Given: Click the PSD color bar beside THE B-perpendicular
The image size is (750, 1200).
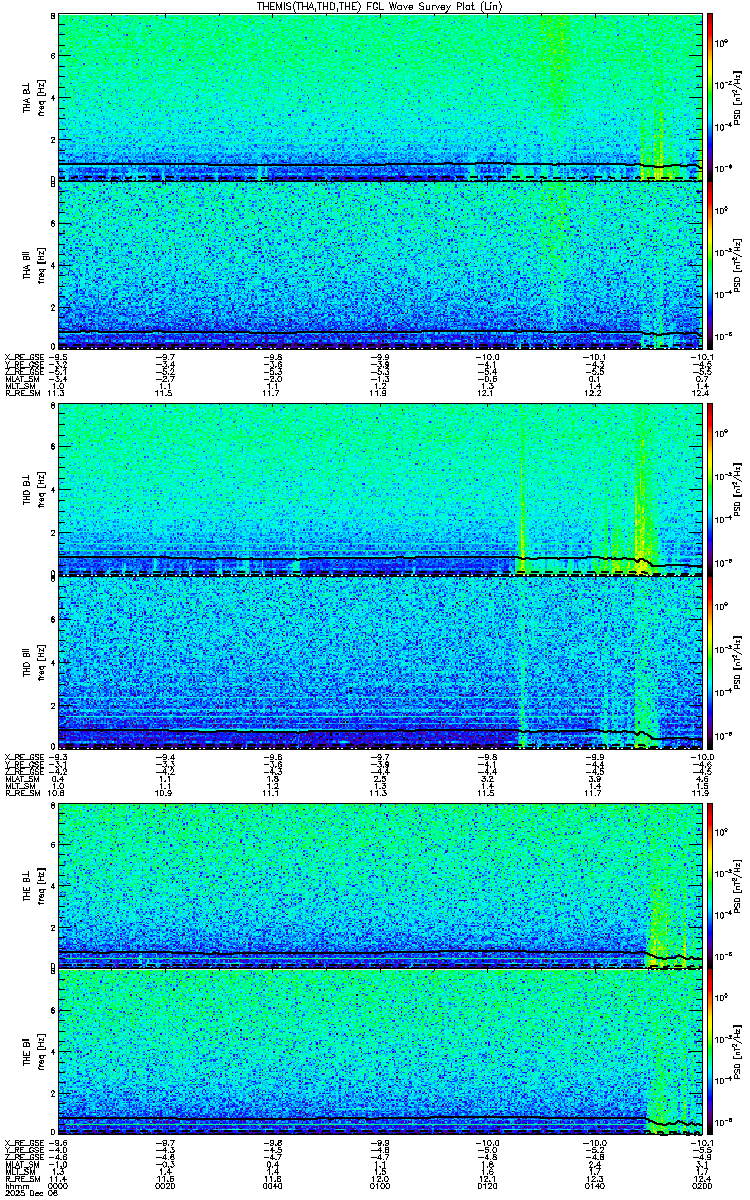Looking at the screenshot, I should (x=709, y=885).
